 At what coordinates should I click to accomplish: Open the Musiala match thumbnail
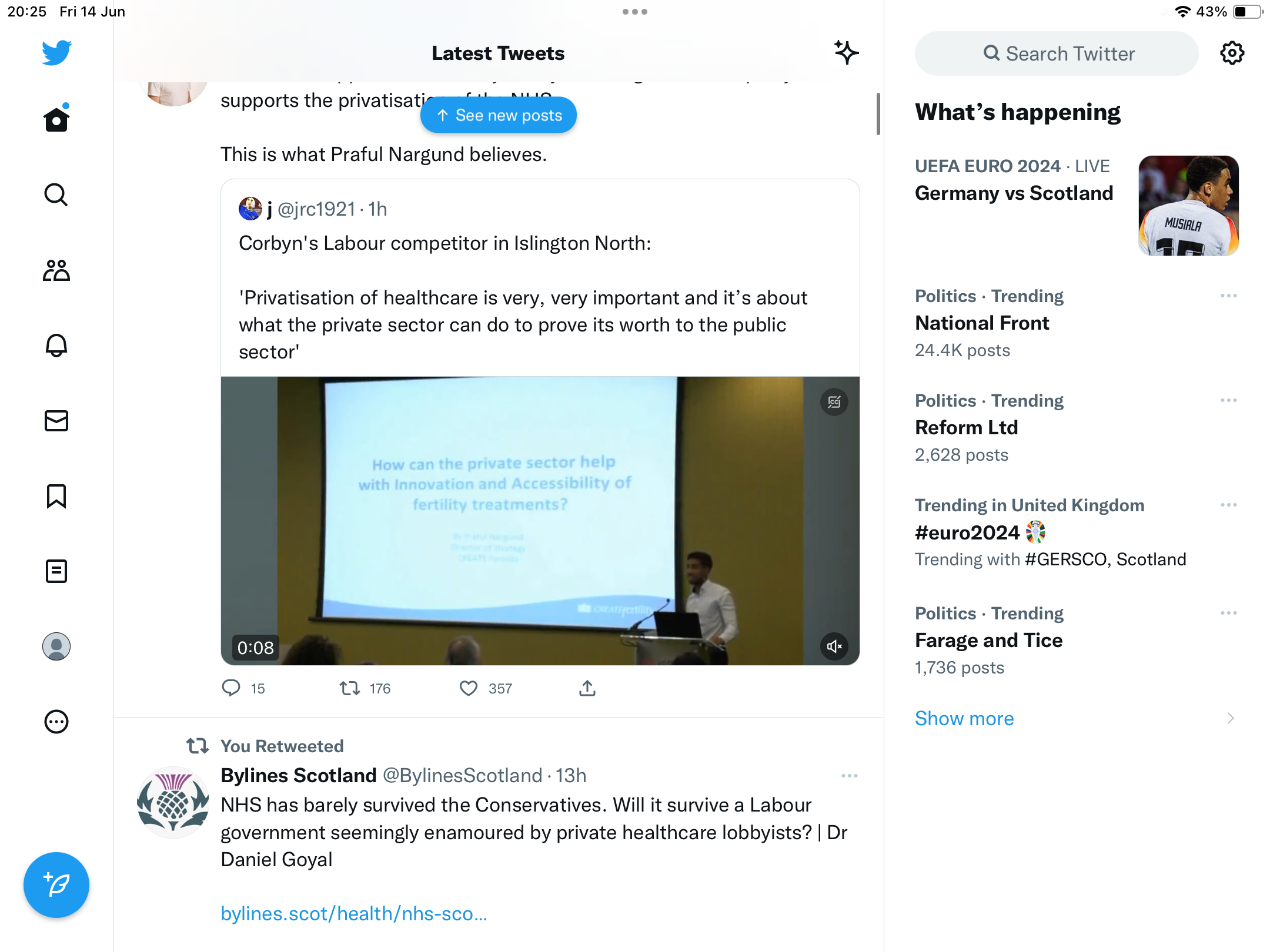[1189, 206]
